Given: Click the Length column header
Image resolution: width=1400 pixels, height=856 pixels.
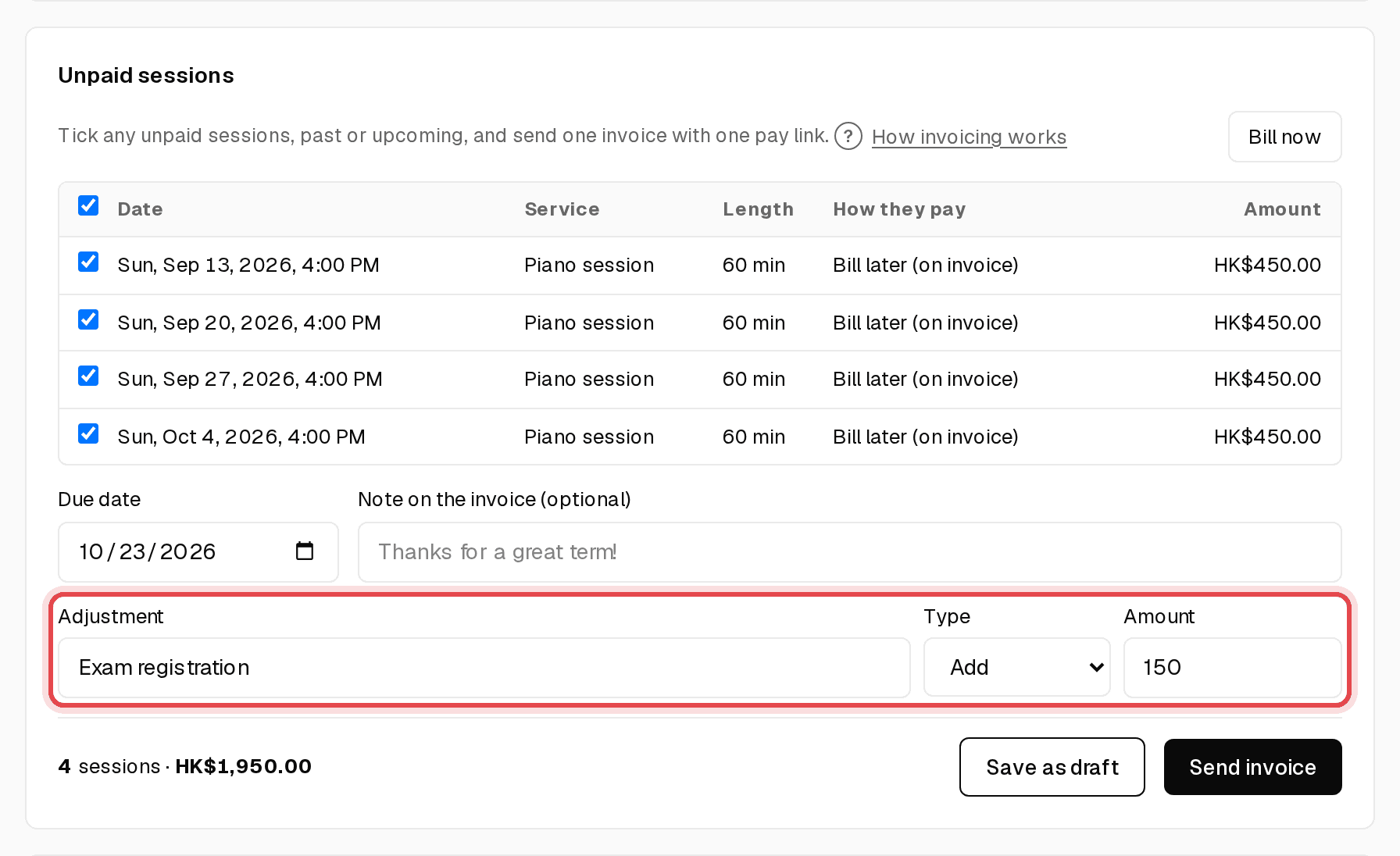Looking at the screenshot, I should point(758,209).
